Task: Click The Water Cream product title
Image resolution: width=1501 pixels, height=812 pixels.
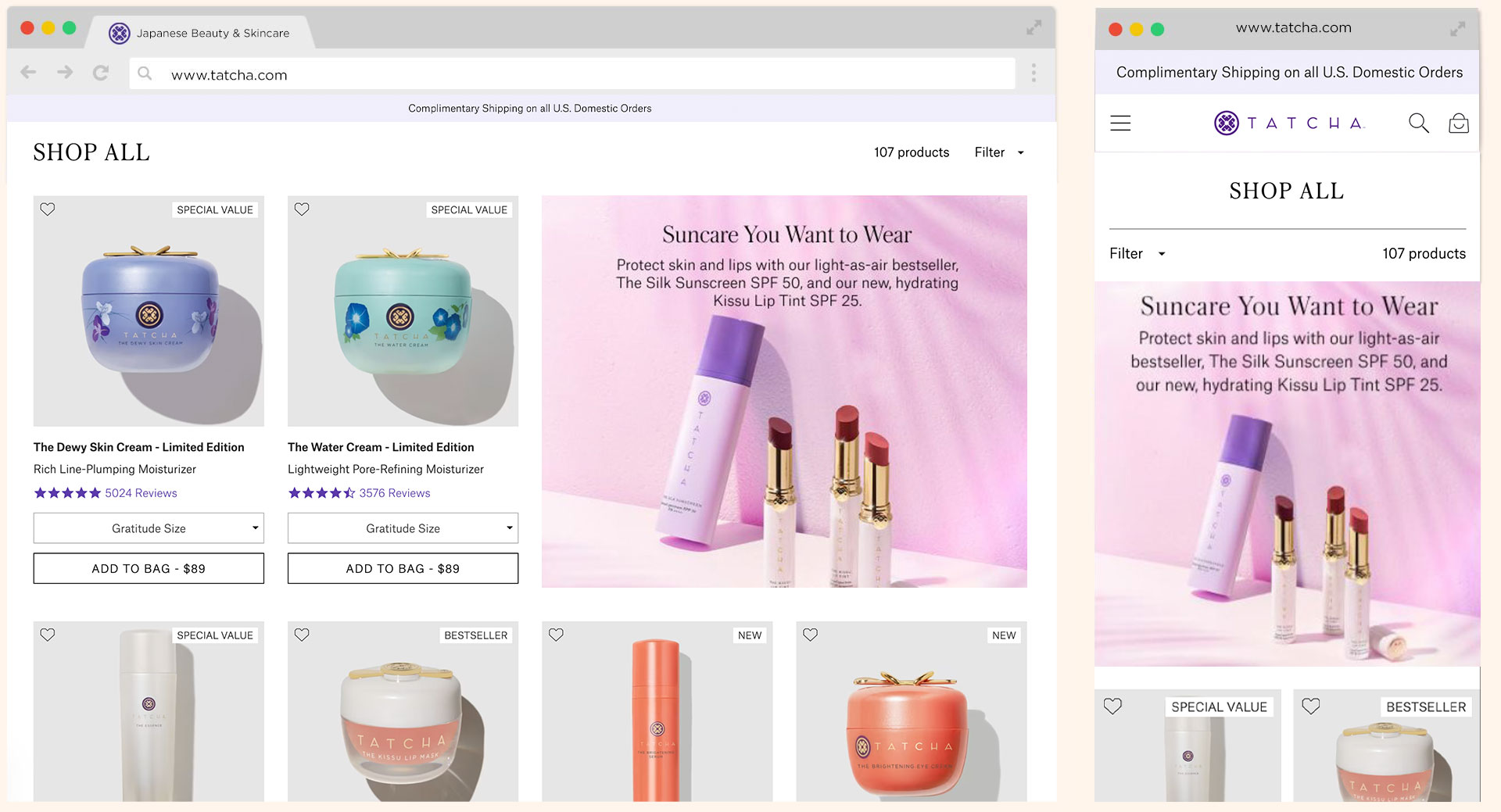Action: [x=381, y=447]
